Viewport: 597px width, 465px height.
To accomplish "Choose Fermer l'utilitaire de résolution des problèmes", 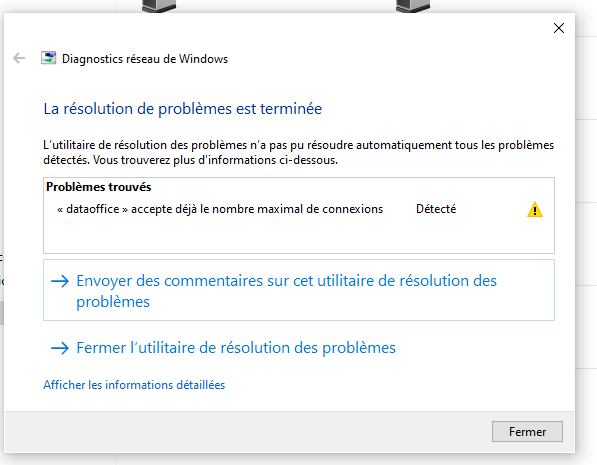I will [x=236, y=348].
